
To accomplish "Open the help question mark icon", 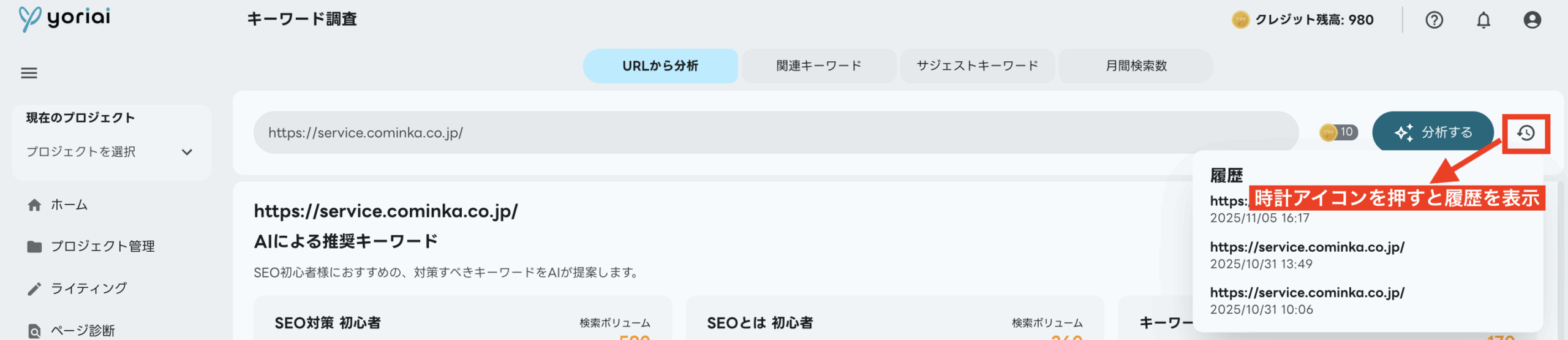I will point(1434,20).
